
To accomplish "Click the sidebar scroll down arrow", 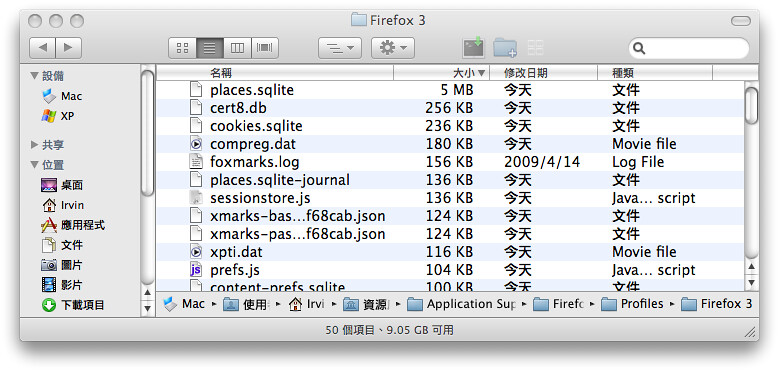I will pos(148,308).
